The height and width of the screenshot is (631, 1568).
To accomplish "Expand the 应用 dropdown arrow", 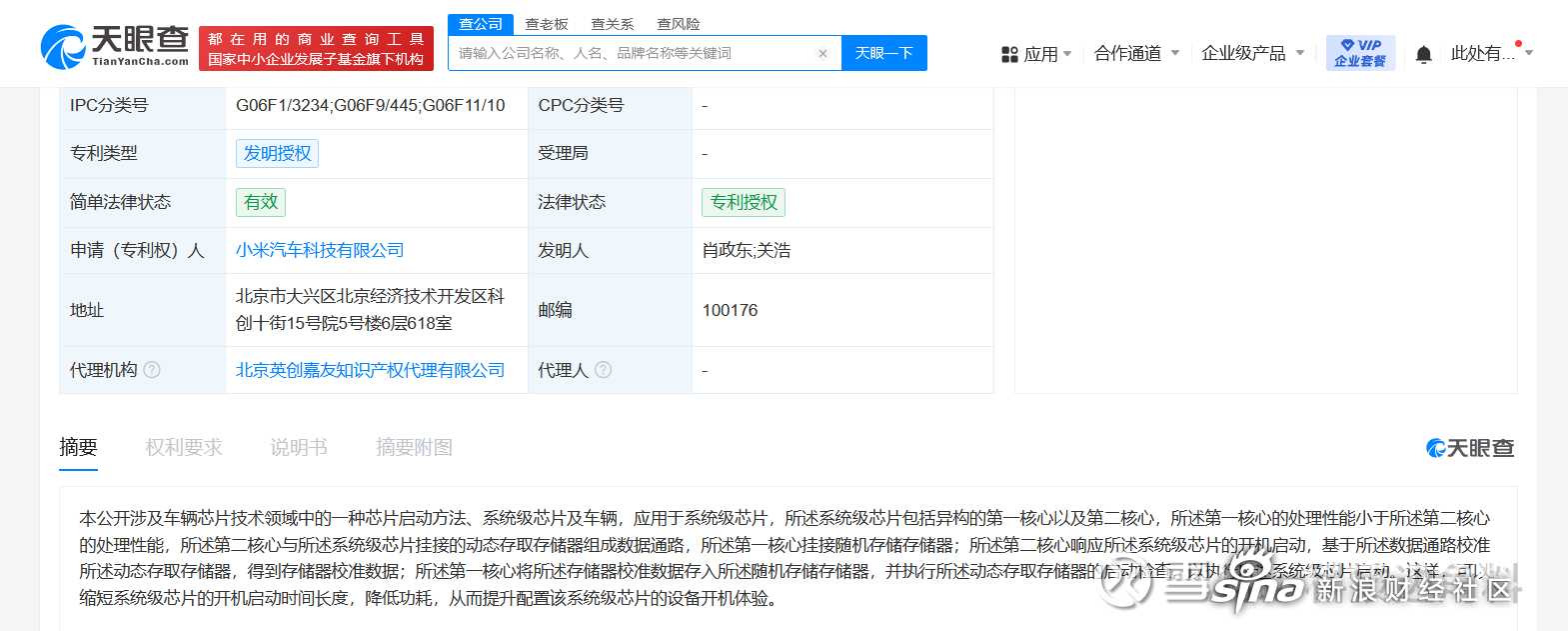I will tap(1067, 54).
